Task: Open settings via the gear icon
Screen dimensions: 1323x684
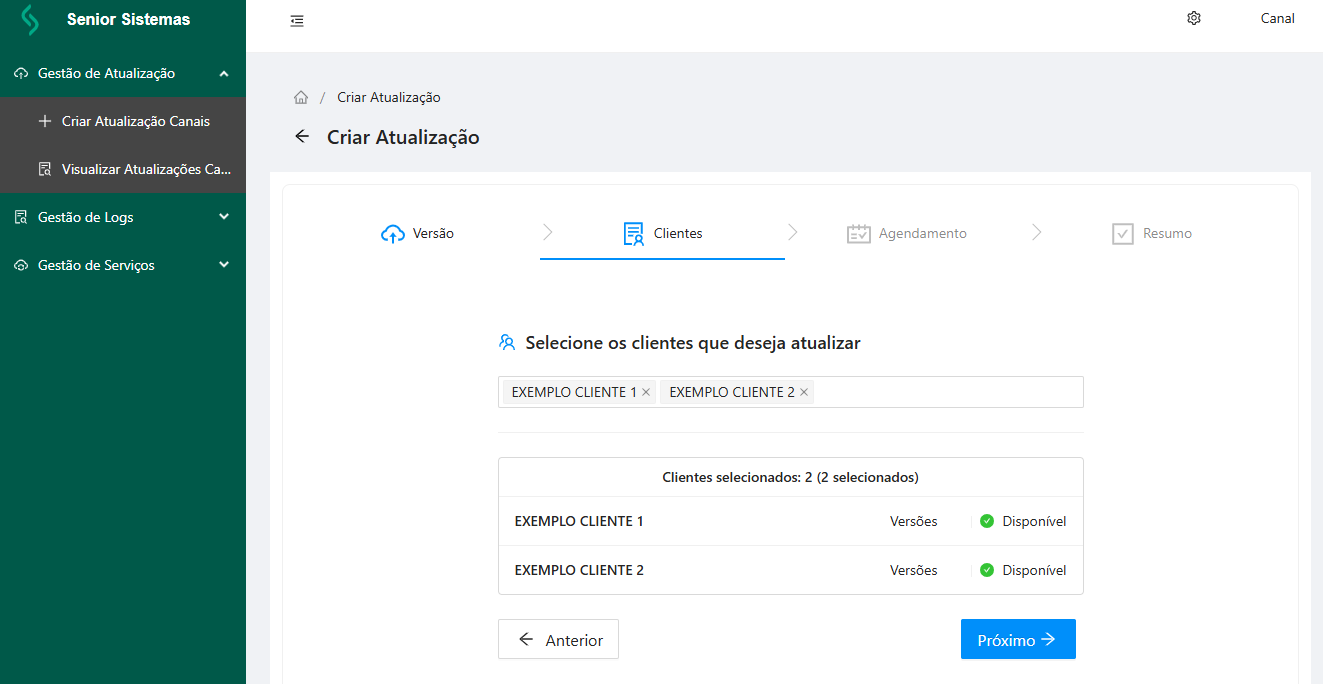Action: pyautogui.click(x=1193, y=18)
